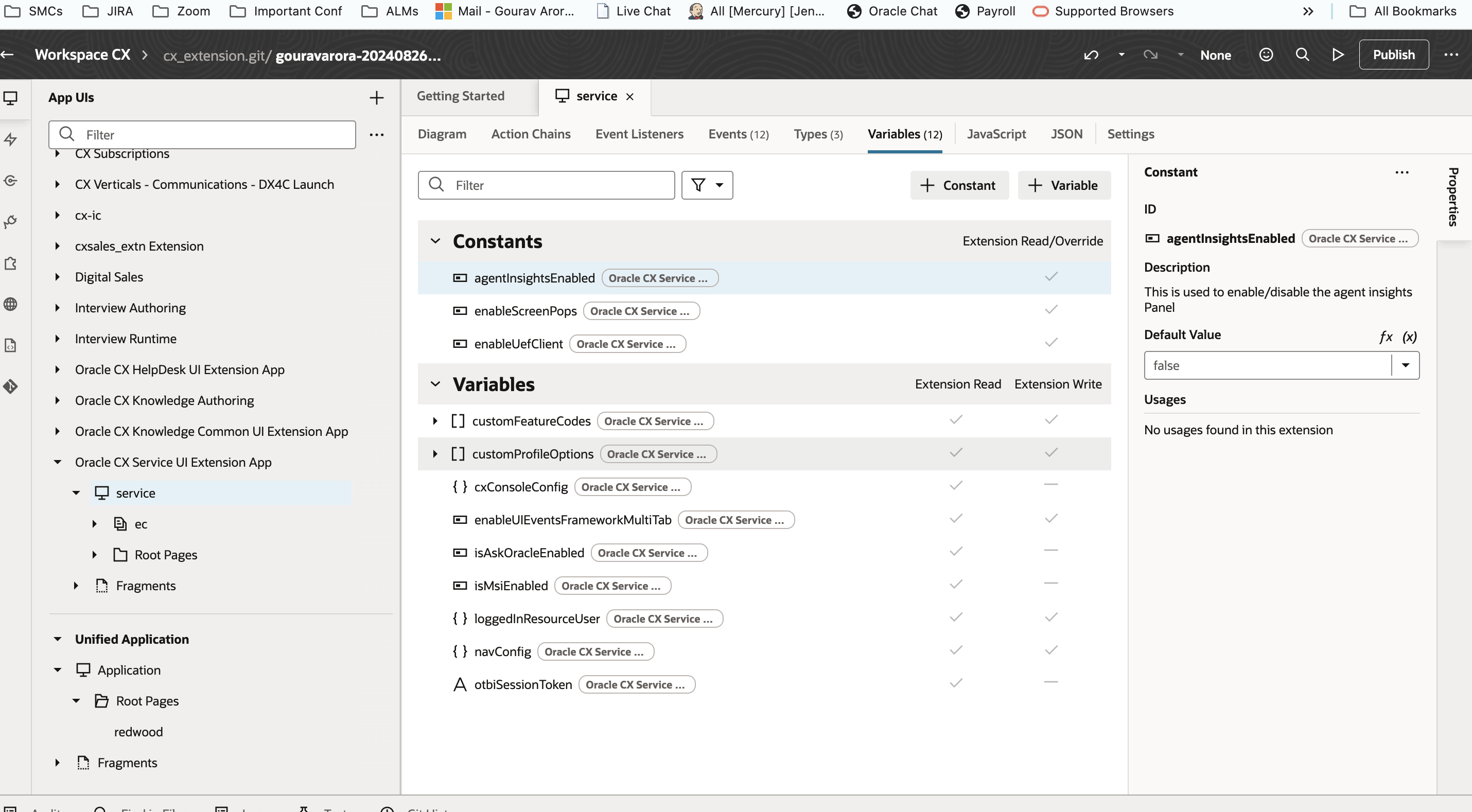Image resolution: width=1472 pixels, height=812 pixels.
Task: Open Workspace CX breadcrumb link
Action: point(83,55)
